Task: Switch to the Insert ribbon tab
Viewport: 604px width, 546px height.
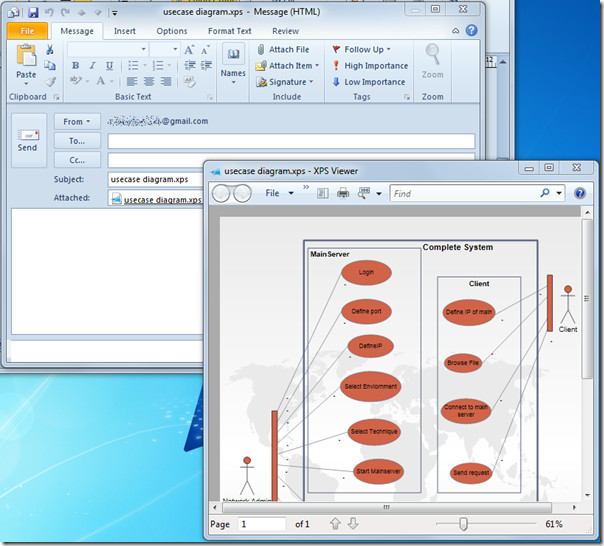Action: click(124, 31)
